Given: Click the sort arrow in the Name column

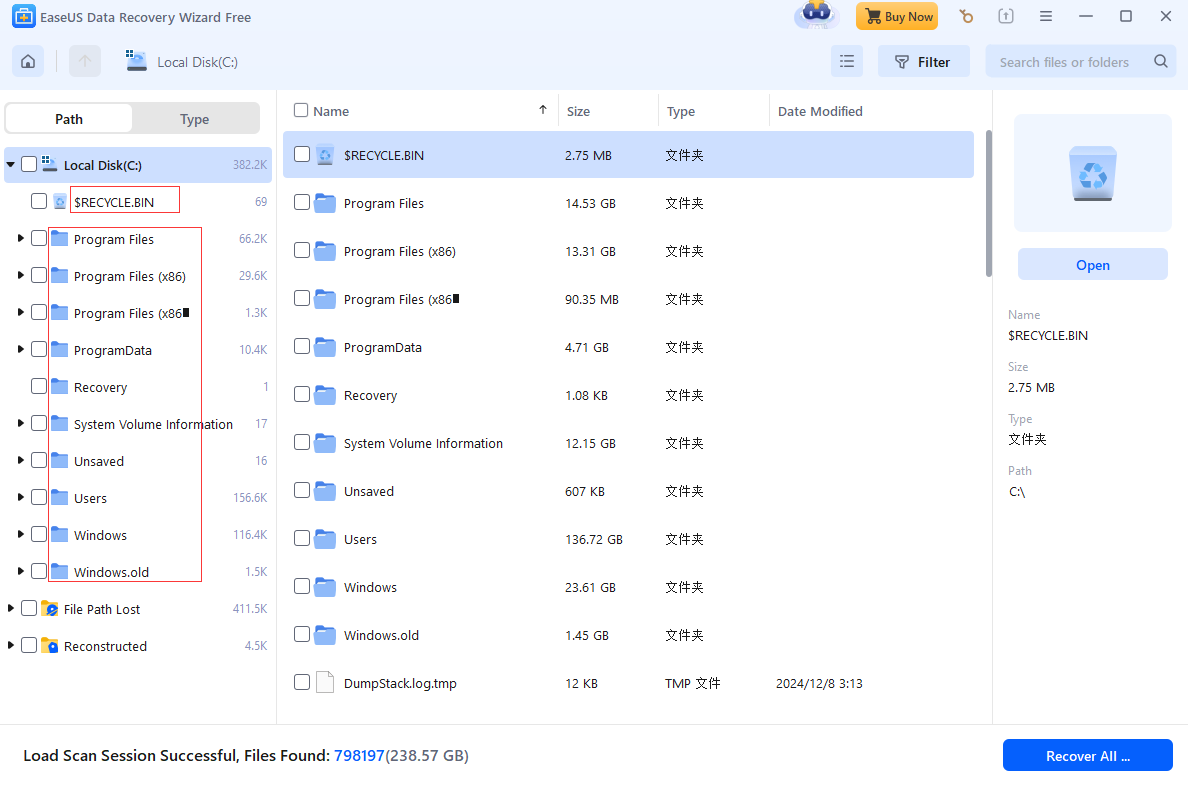Looking at the screenshot, I should [542, 110].
